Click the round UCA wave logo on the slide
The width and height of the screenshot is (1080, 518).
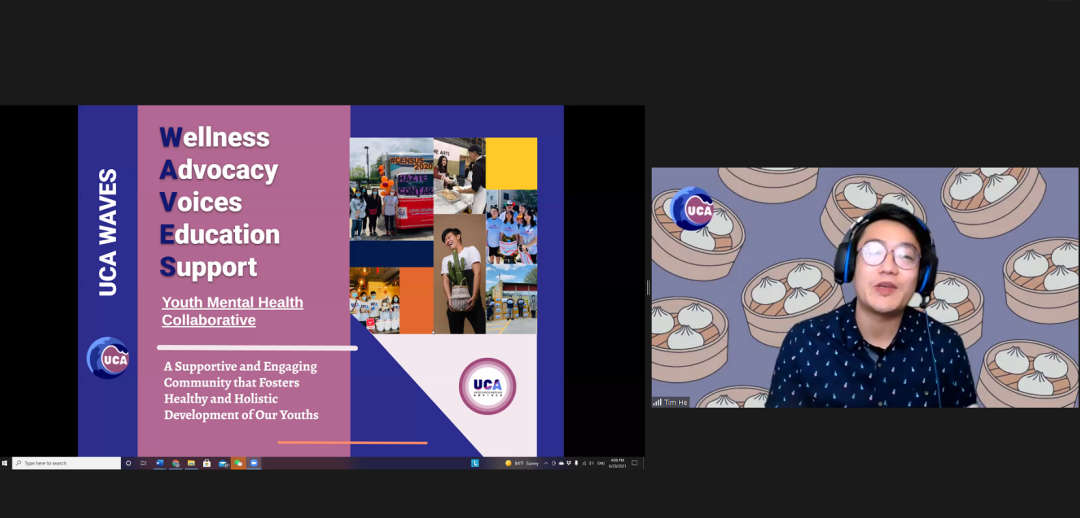[108, 358]
